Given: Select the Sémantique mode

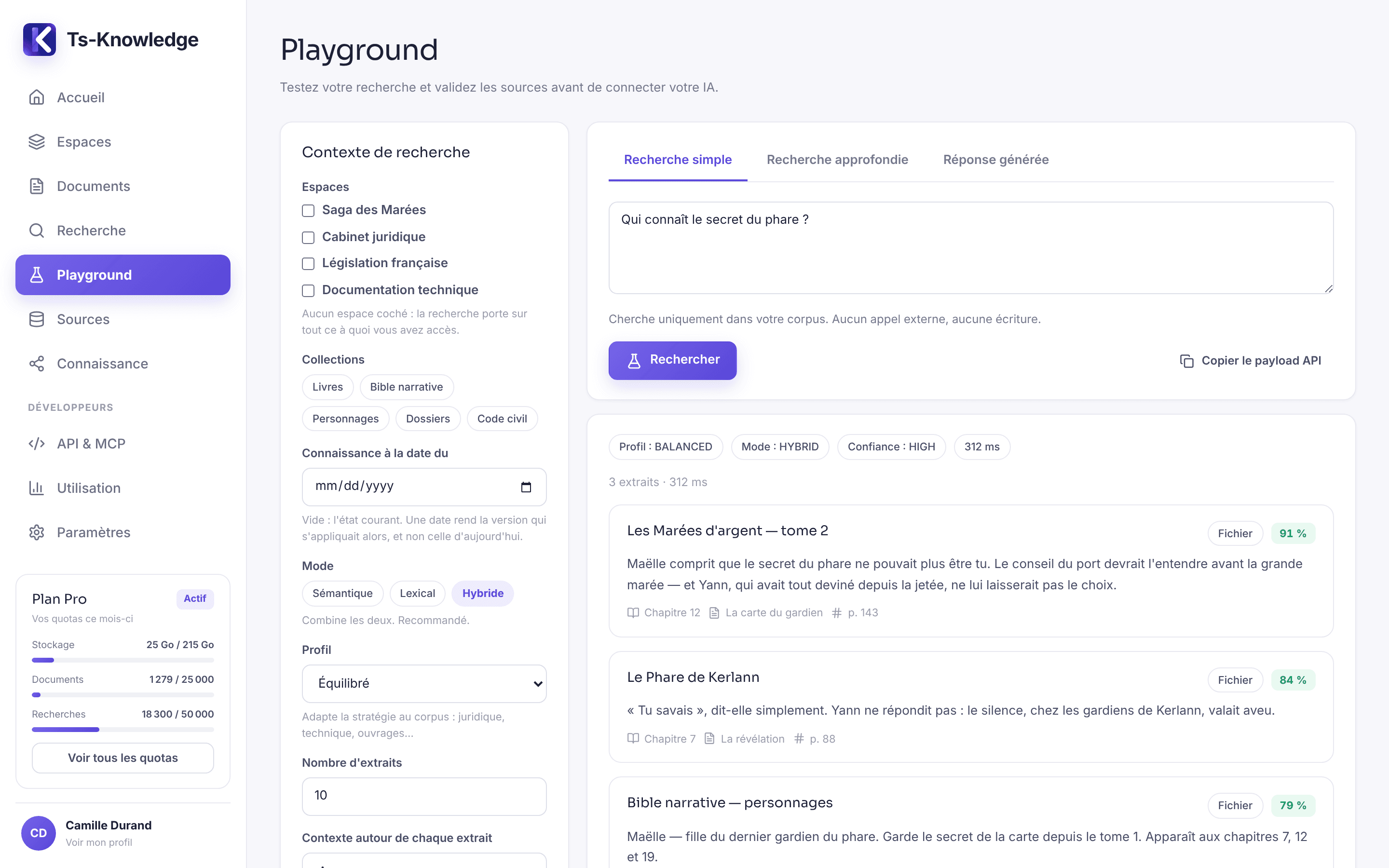Looking at the screenshot, I should (x=342, y=594).
